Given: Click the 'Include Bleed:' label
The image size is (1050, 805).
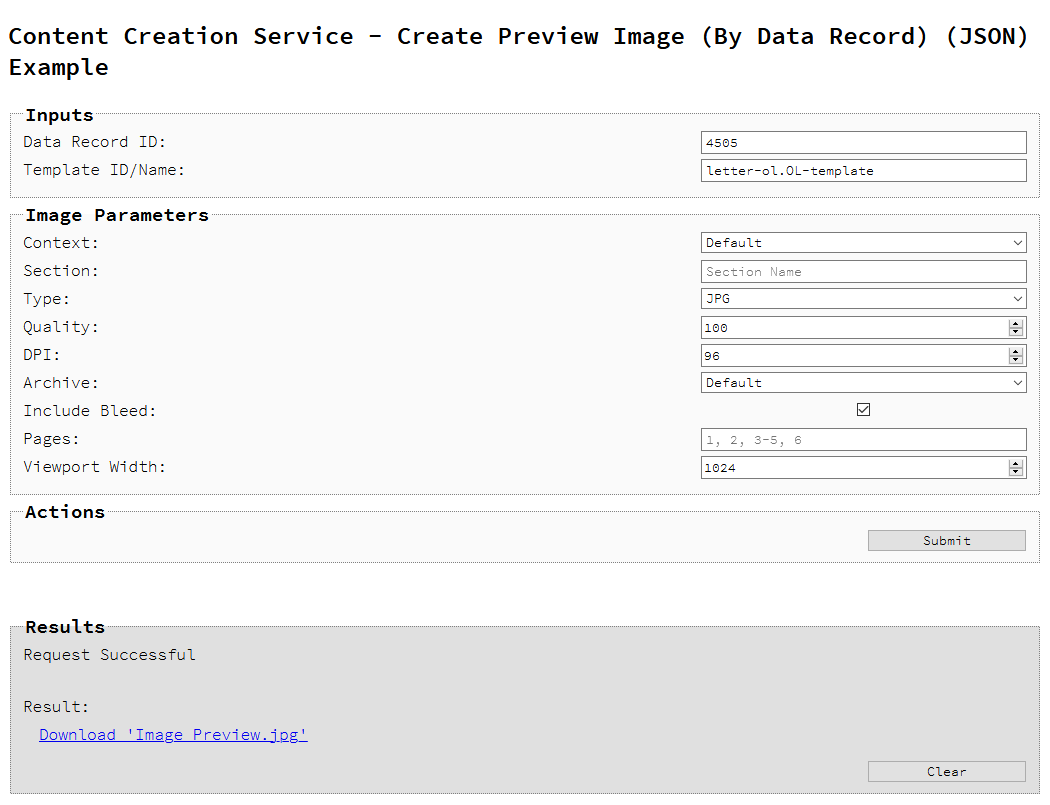Looking at the screenshot, I should pyautogui.click(x=90, y=411).
